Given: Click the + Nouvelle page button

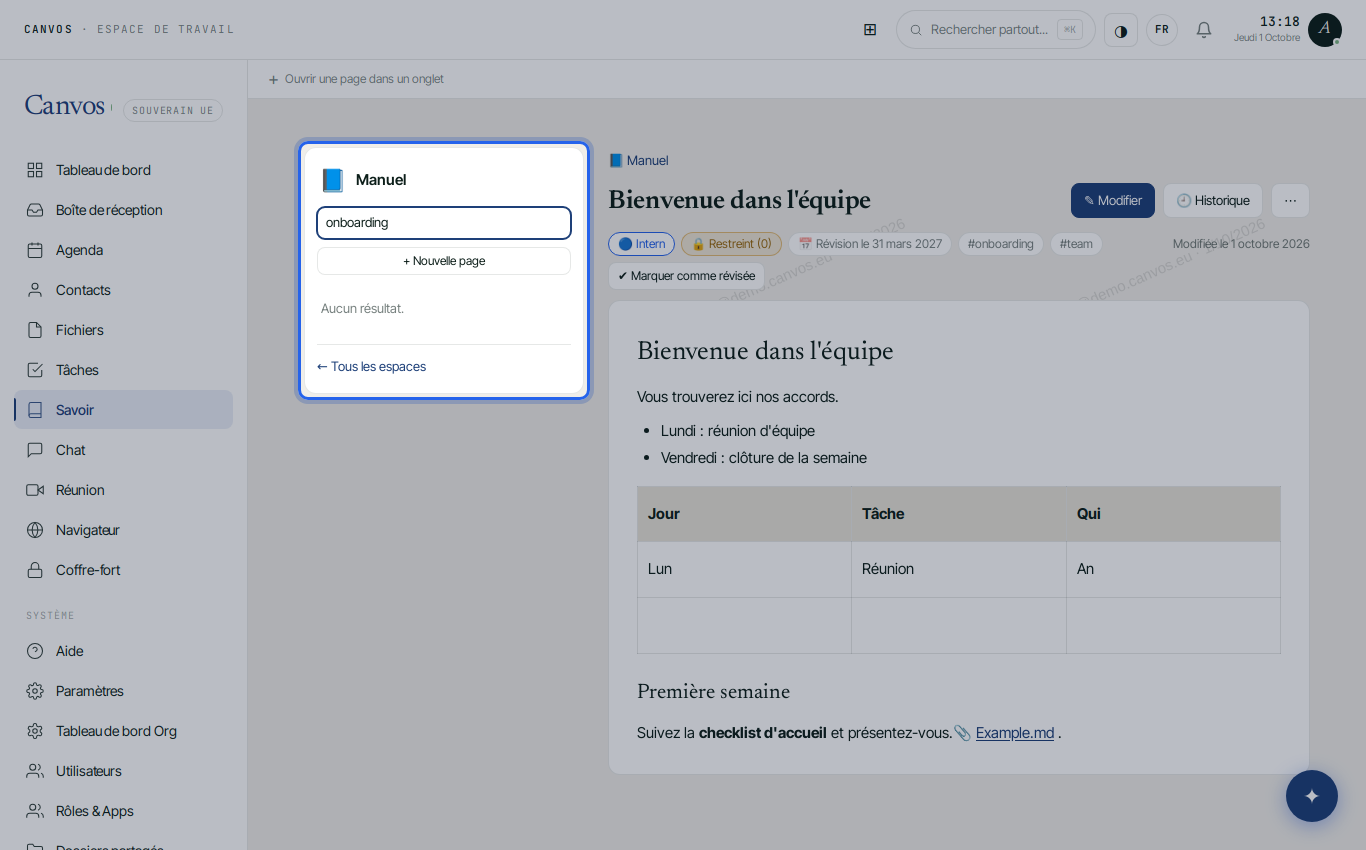Looking at the screenshot, I should coord(444,261).
